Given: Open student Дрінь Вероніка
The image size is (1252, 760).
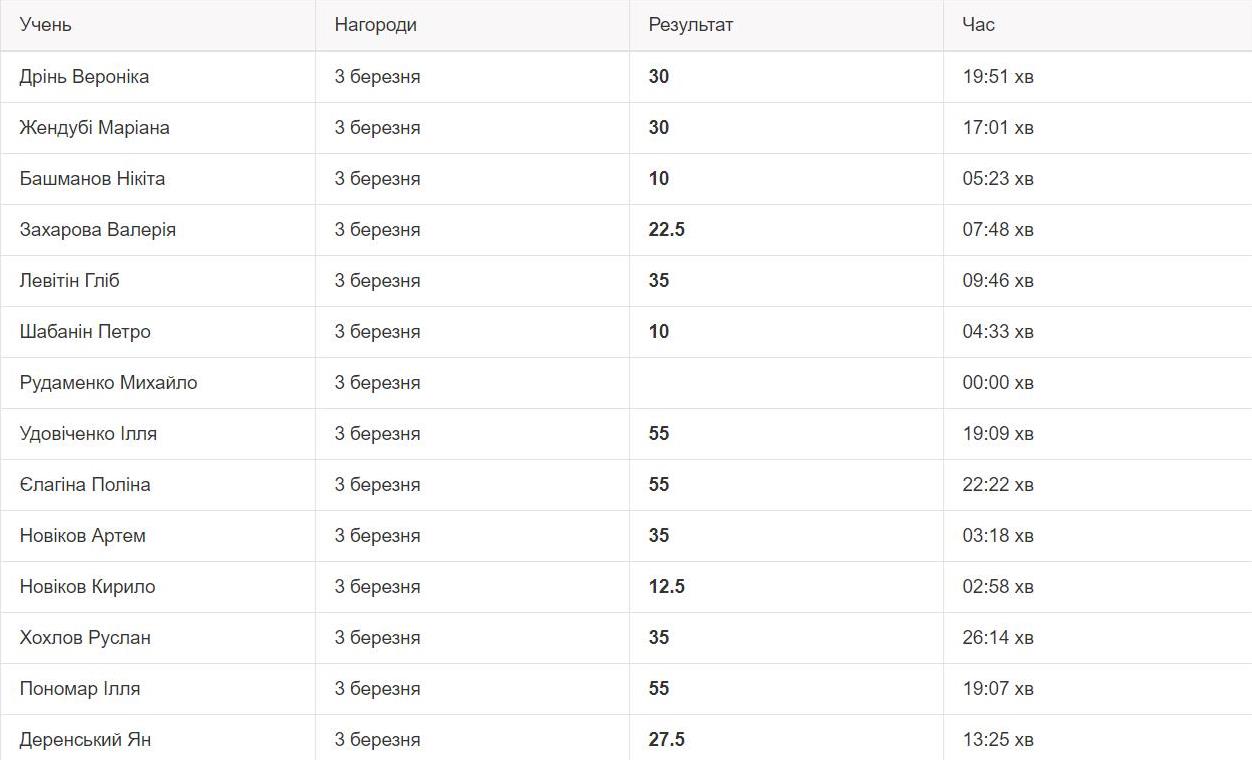Looking at the screenshot, I should [x=84, y=77].
